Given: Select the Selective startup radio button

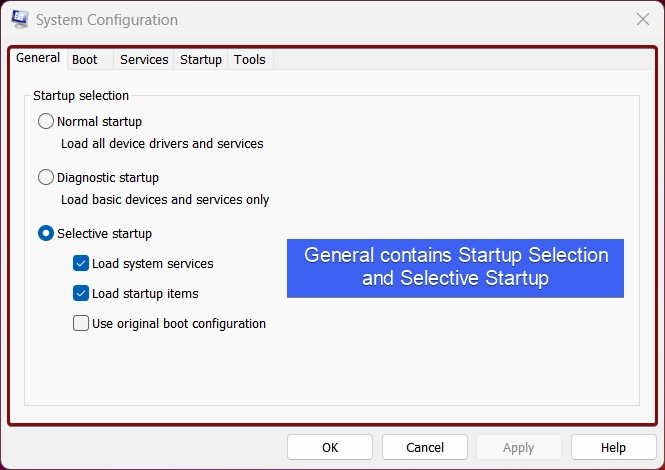Looking at the screenshot, I should pyautogui.click(x=46, y=233).
